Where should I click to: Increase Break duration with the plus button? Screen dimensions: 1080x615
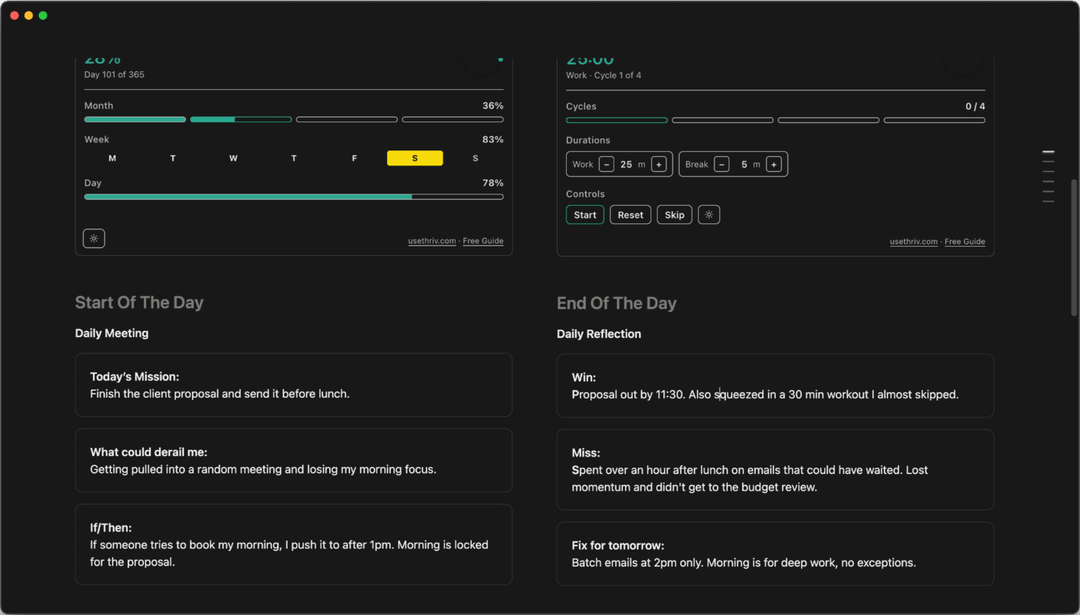774,164
